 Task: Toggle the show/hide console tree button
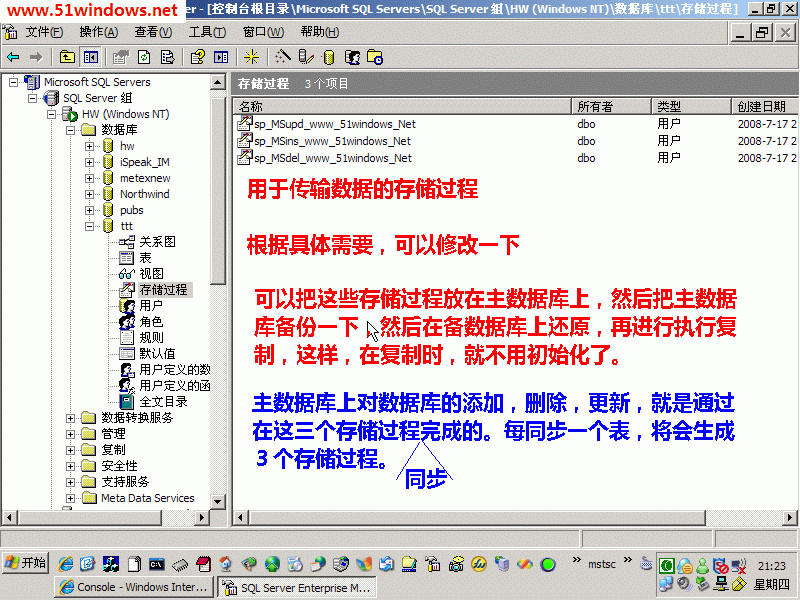(x=91, y=57)
